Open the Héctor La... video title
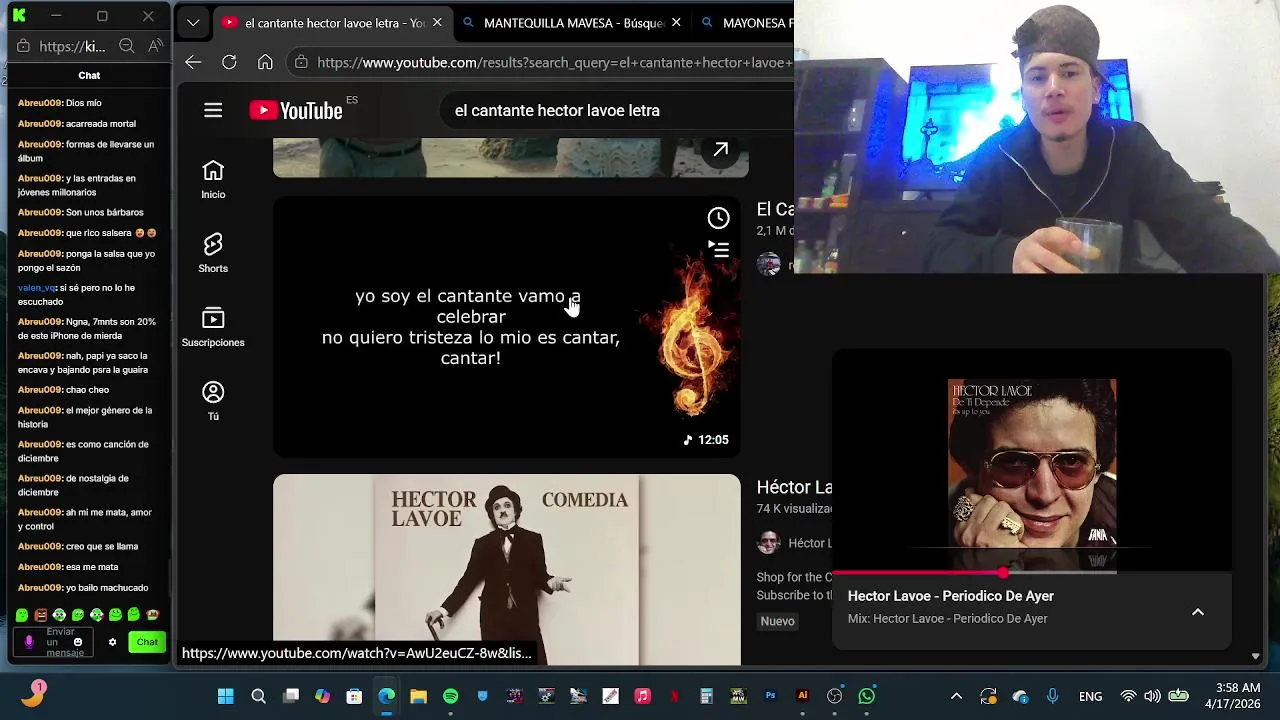The image size is (1280, 720). click(x=794, y=487)
